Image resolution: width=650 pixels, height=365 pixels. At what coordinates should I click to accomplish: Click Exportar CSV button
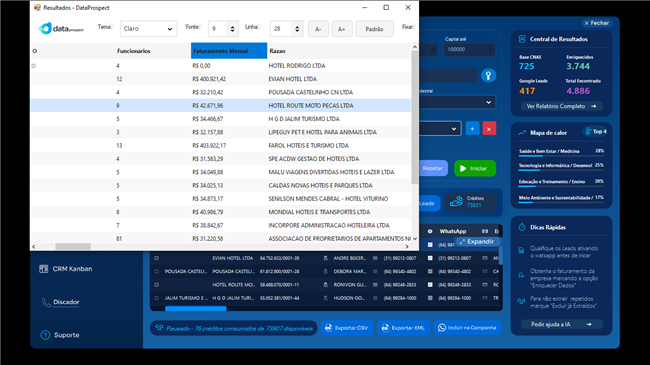pos(347,328)
